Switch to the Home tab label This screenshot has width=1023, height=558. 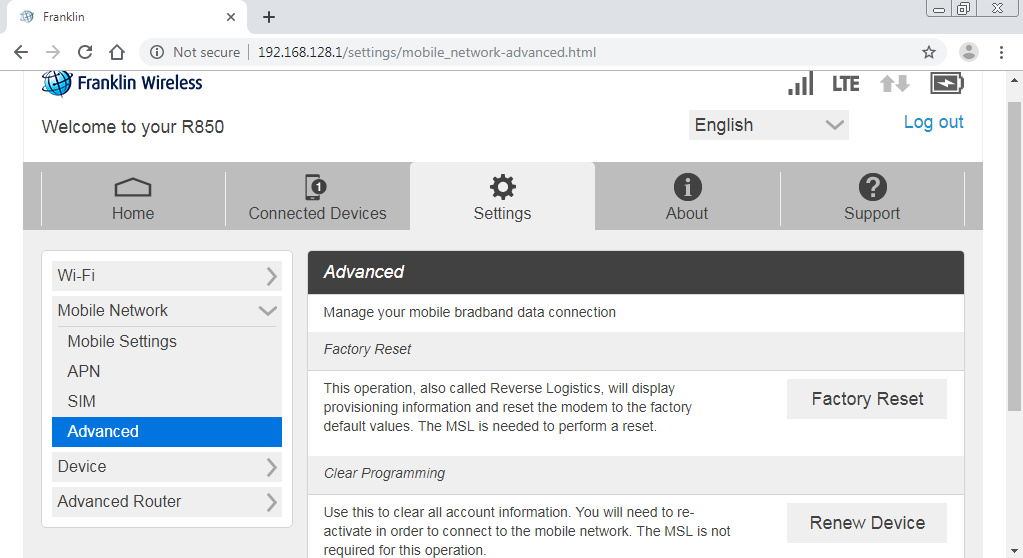[133, 213]
